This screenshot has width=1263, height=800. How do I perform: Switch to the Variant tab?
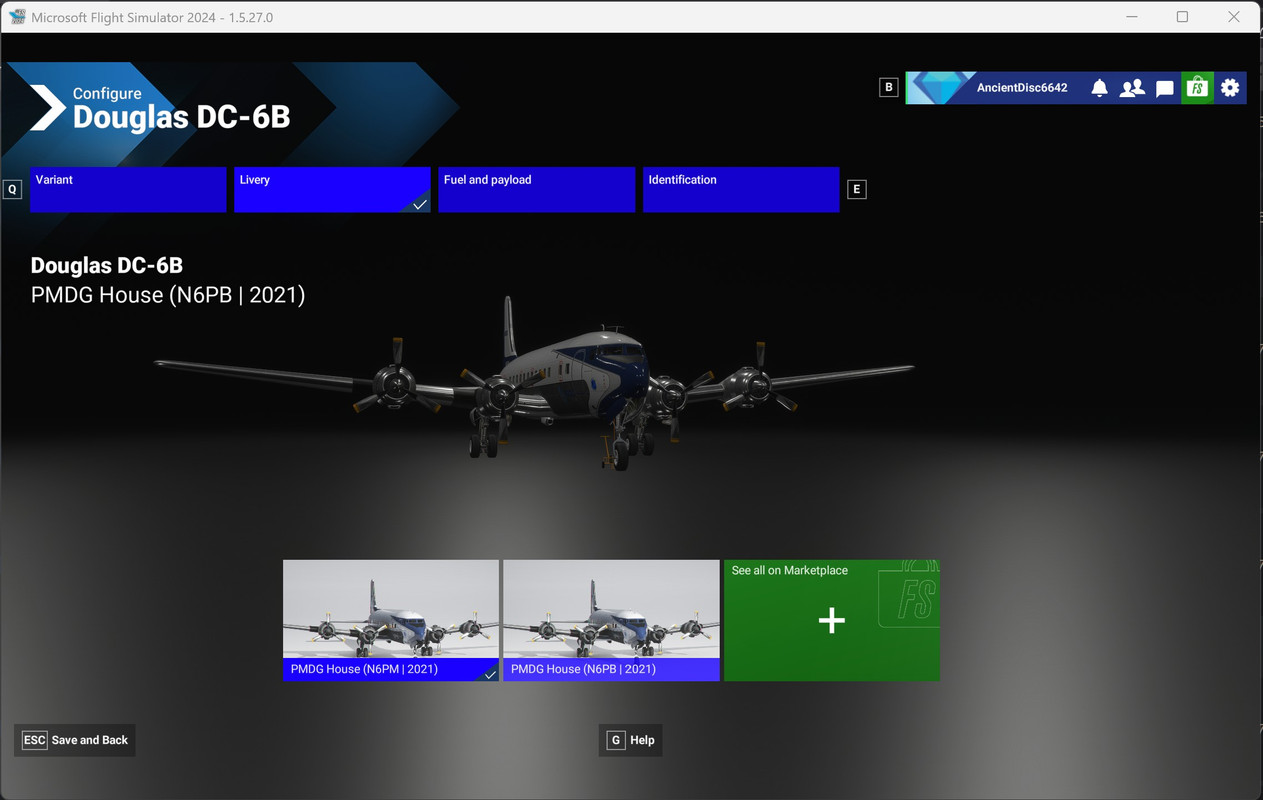(128, 190)
